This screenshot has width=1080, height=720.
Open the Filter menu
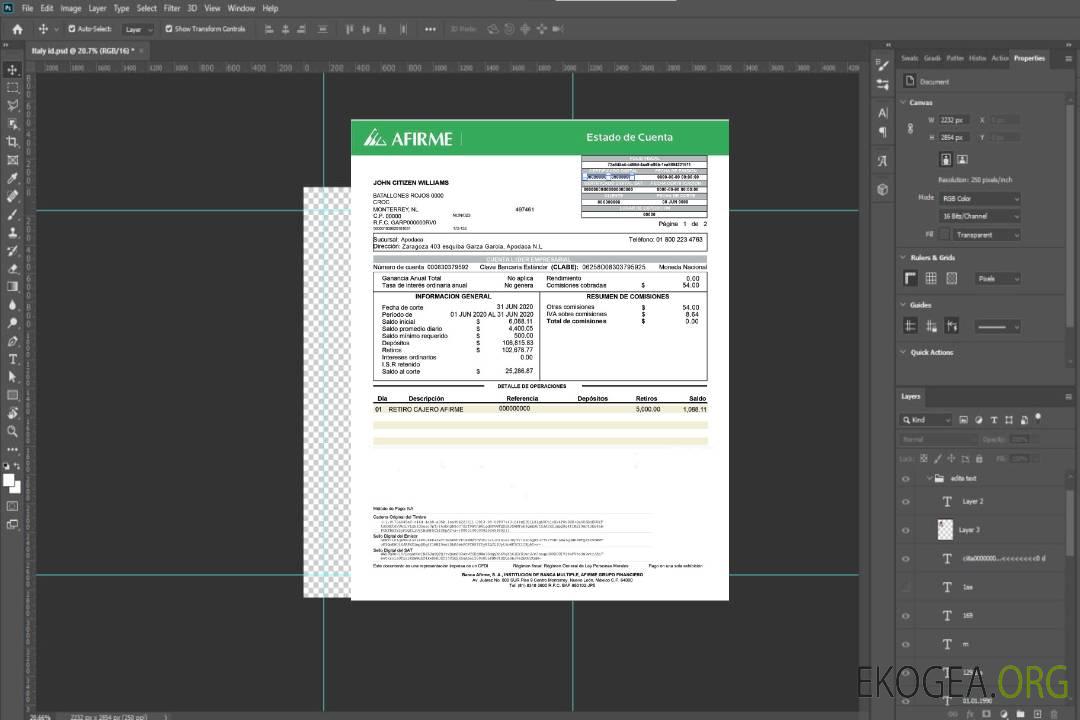pos(172,8)
